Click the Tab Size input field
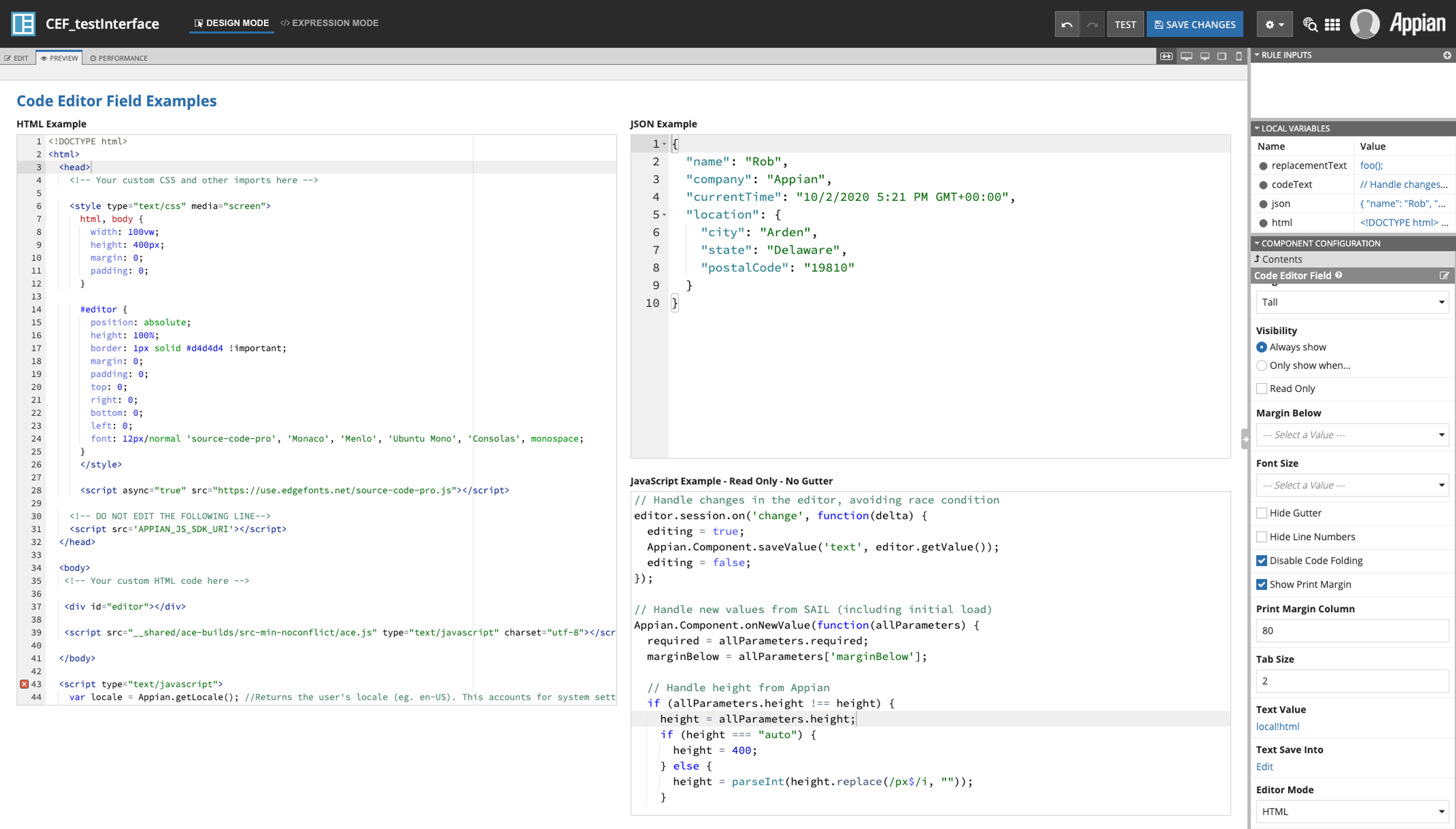Screen dimensions: 1456x829 point(1352,681)
